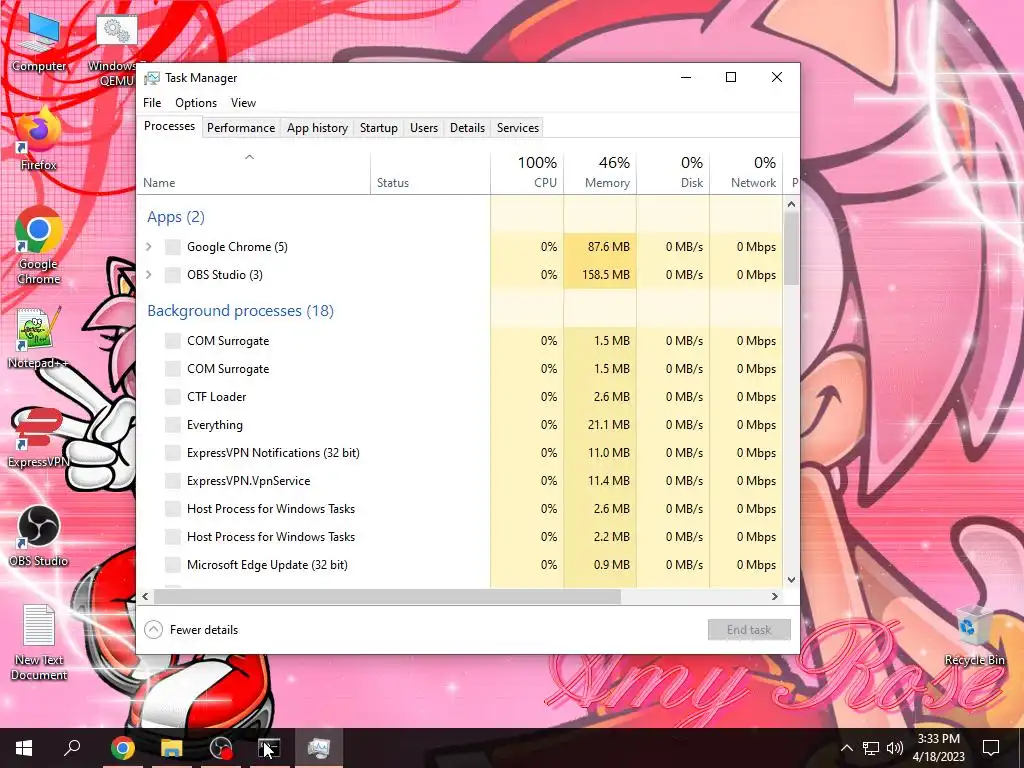Switch to the Services tab
The height and width of the screenshot is (768, 1024).
point(518,128)
